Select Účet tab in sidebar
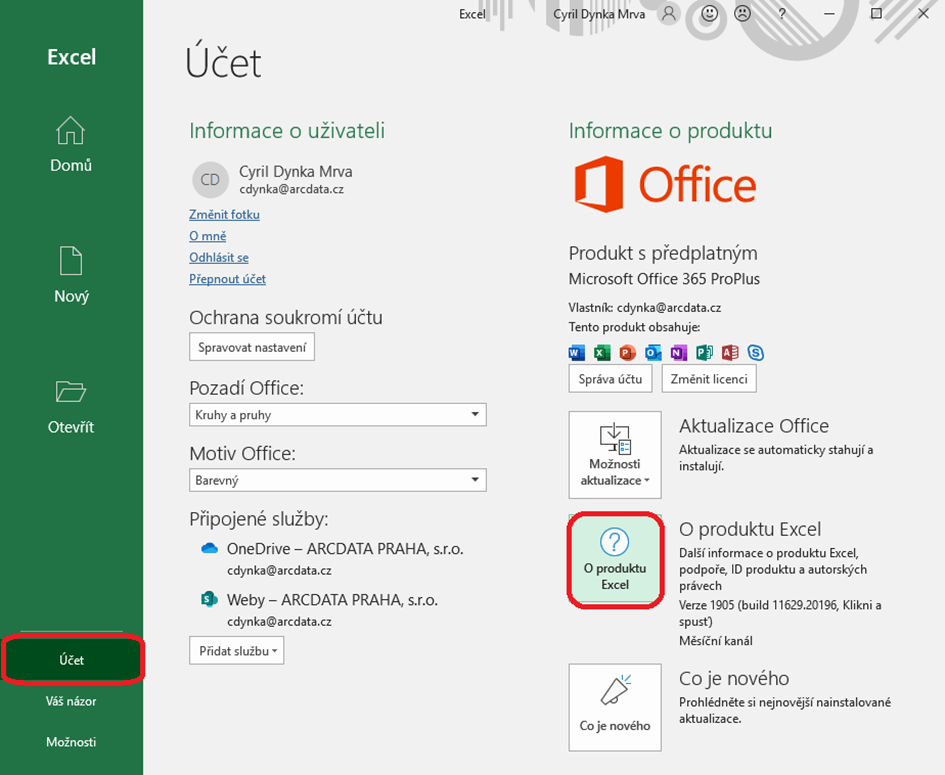Screen dimensions: 945x775 (72, 660)
